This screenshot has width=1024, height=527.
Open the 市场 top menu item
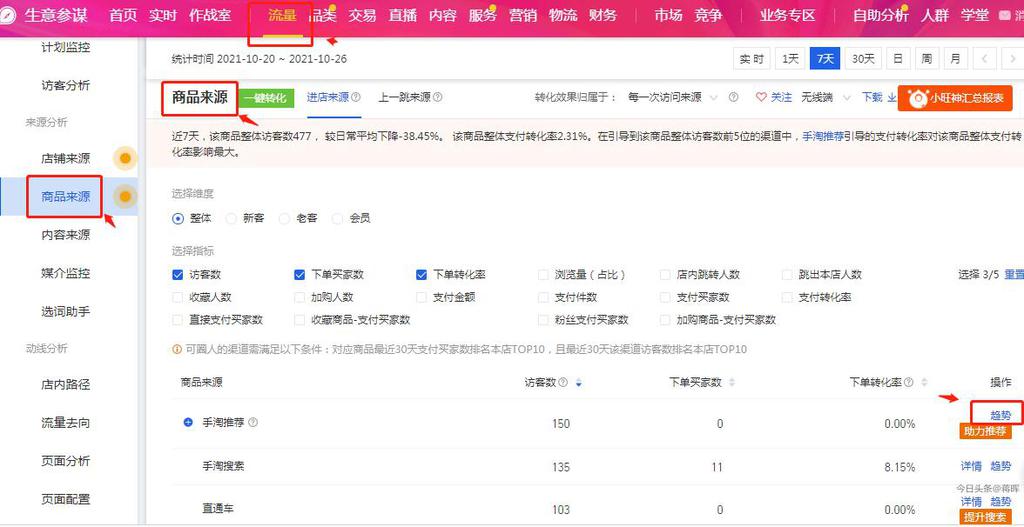coord(669,15)
